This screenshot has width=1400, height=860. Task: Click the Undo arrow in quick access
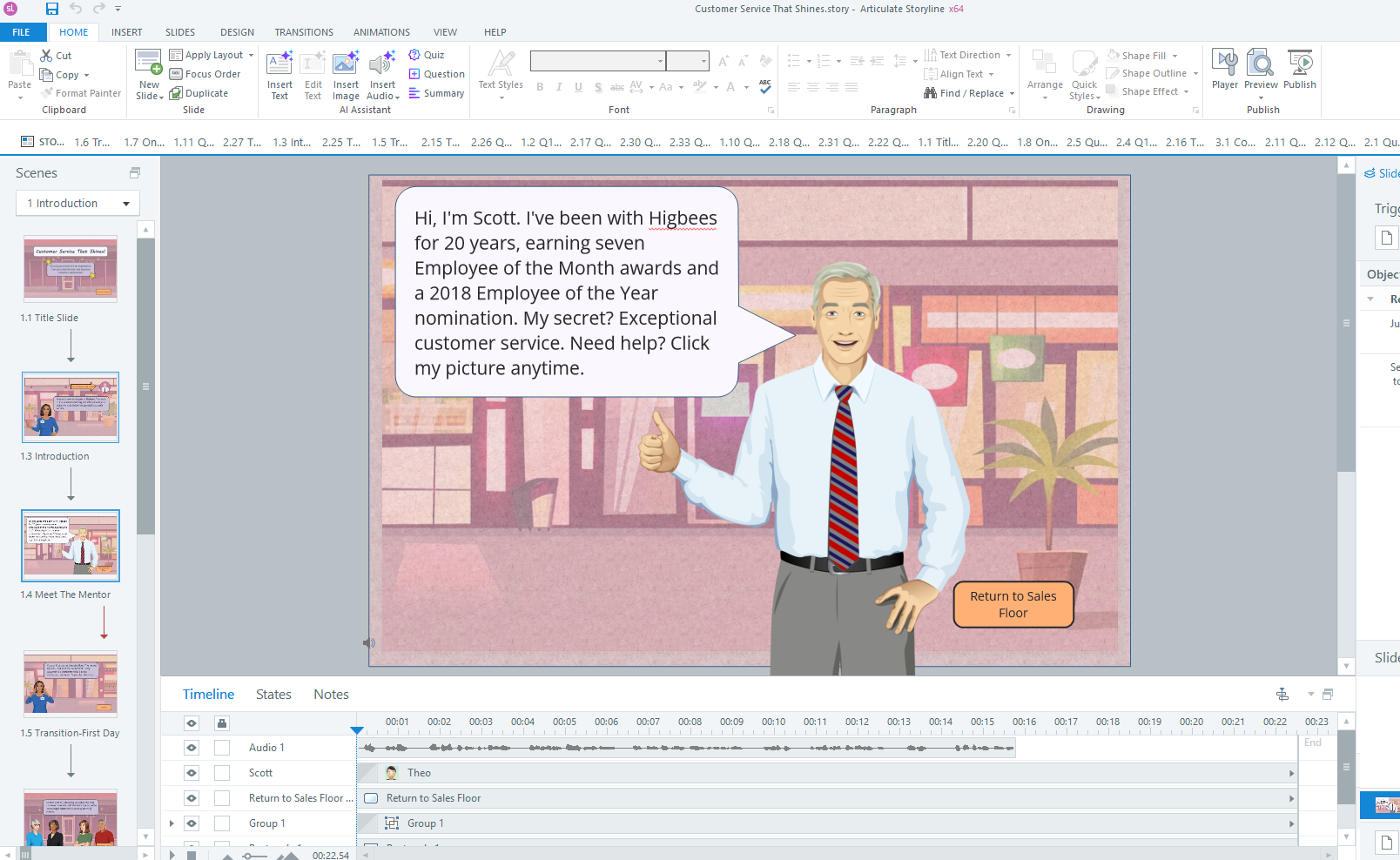[x=76, y=9]
